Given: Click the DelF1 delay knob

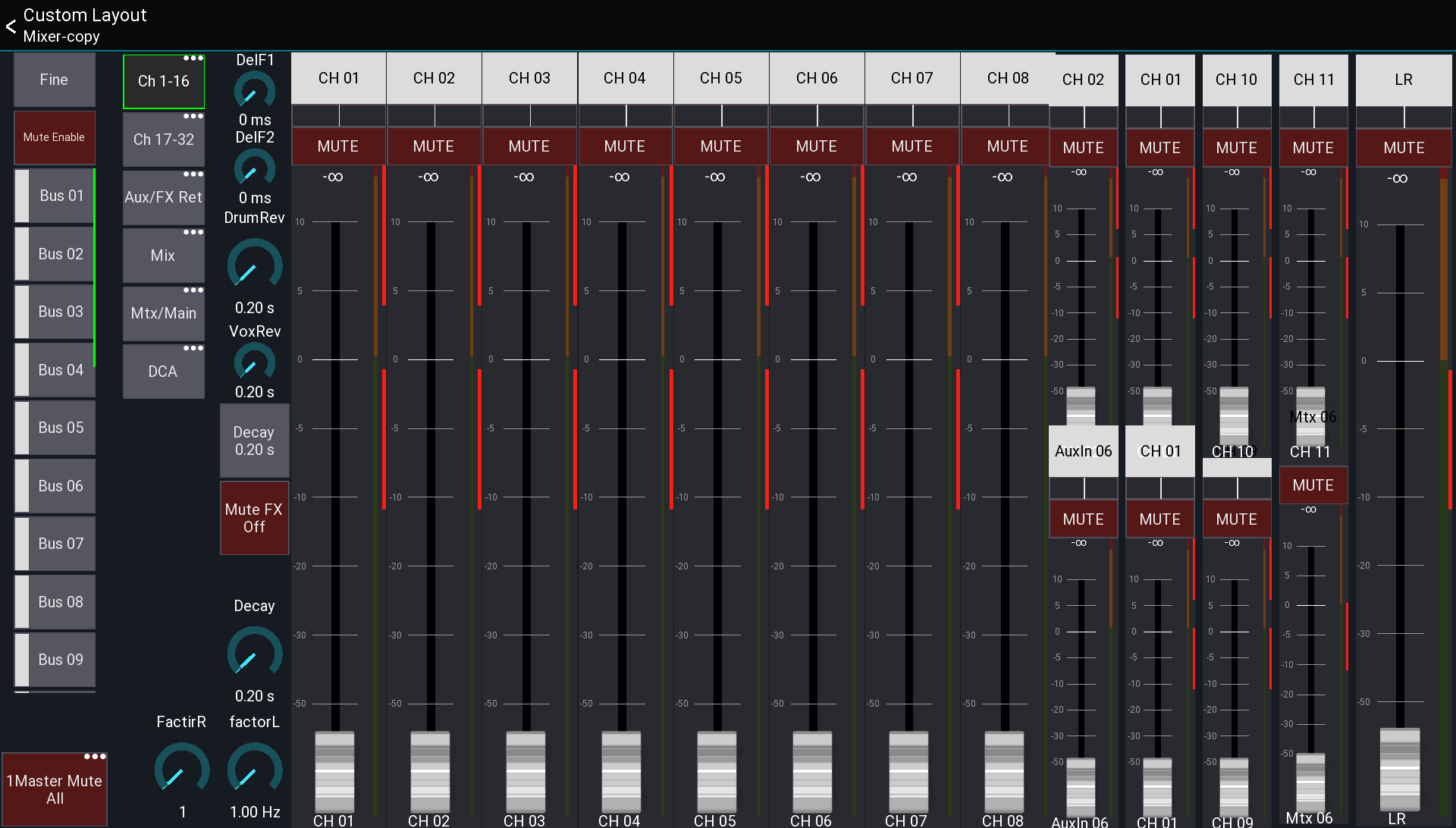Looking at the screenshot, I should (x=255, y=91).
